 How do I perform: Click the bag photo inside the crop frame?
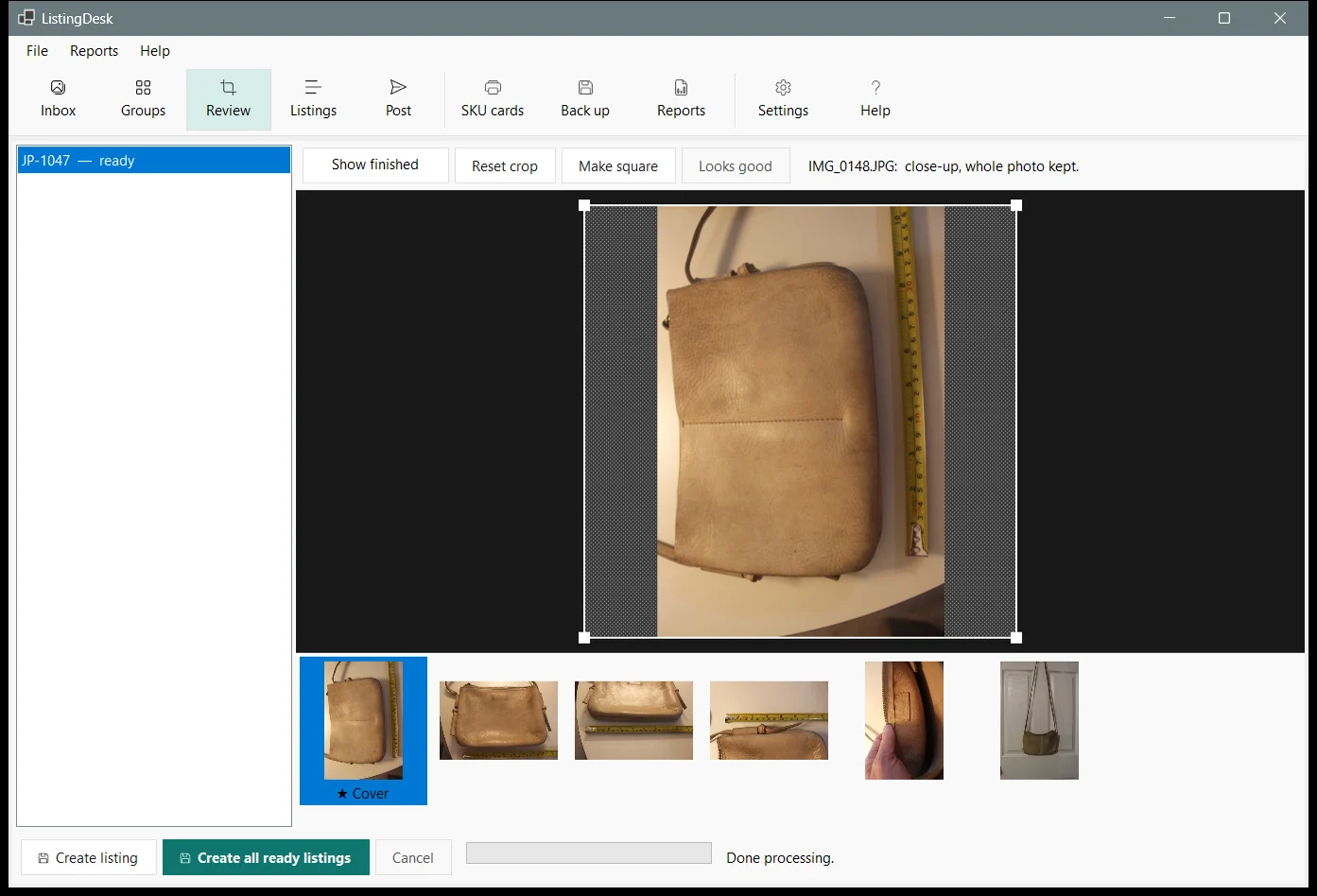pyautogui.click(x=801, y=422)
